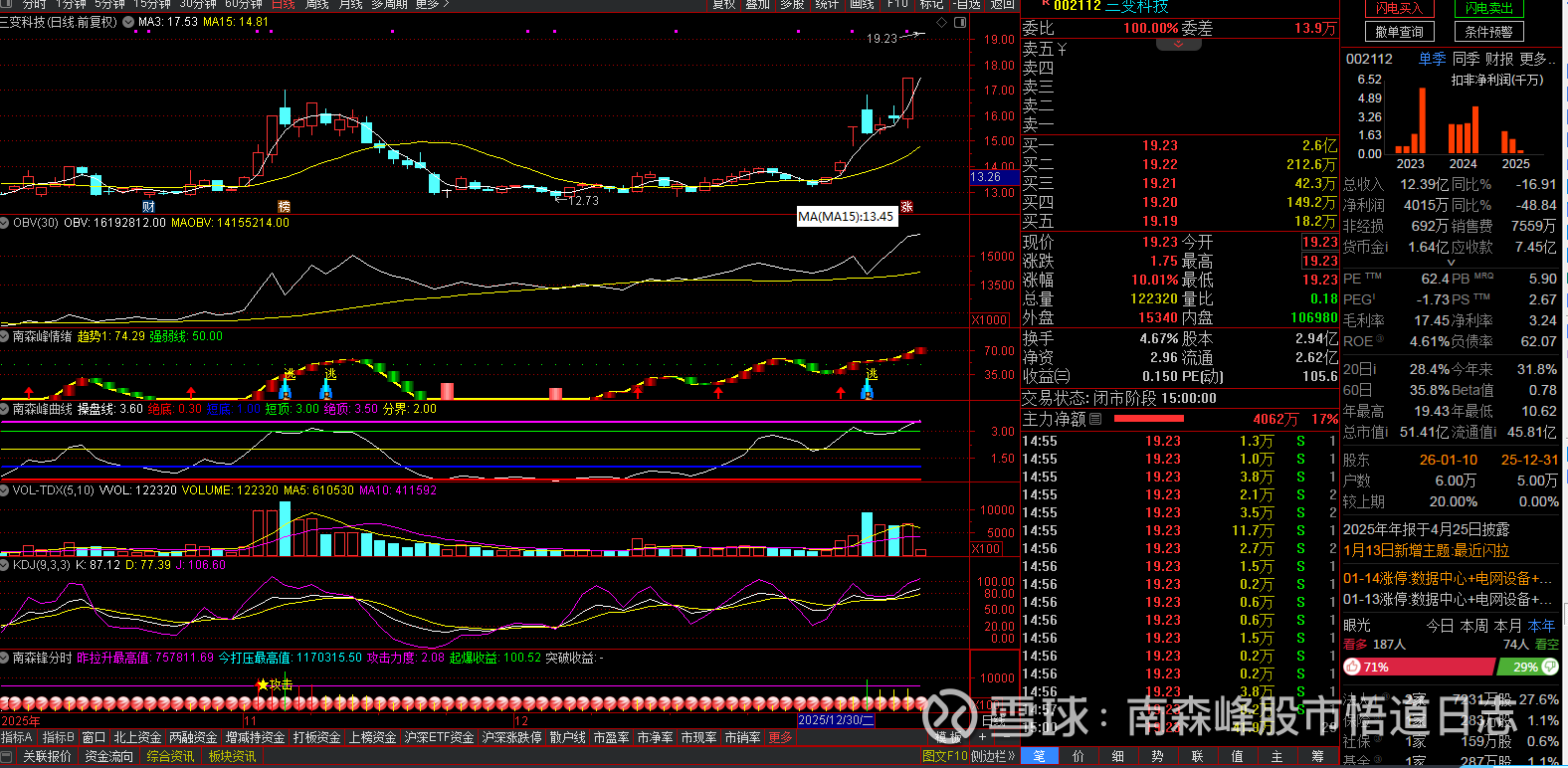
Task: Open the 01-13涨停 news link
Action: coord(1448,599)
